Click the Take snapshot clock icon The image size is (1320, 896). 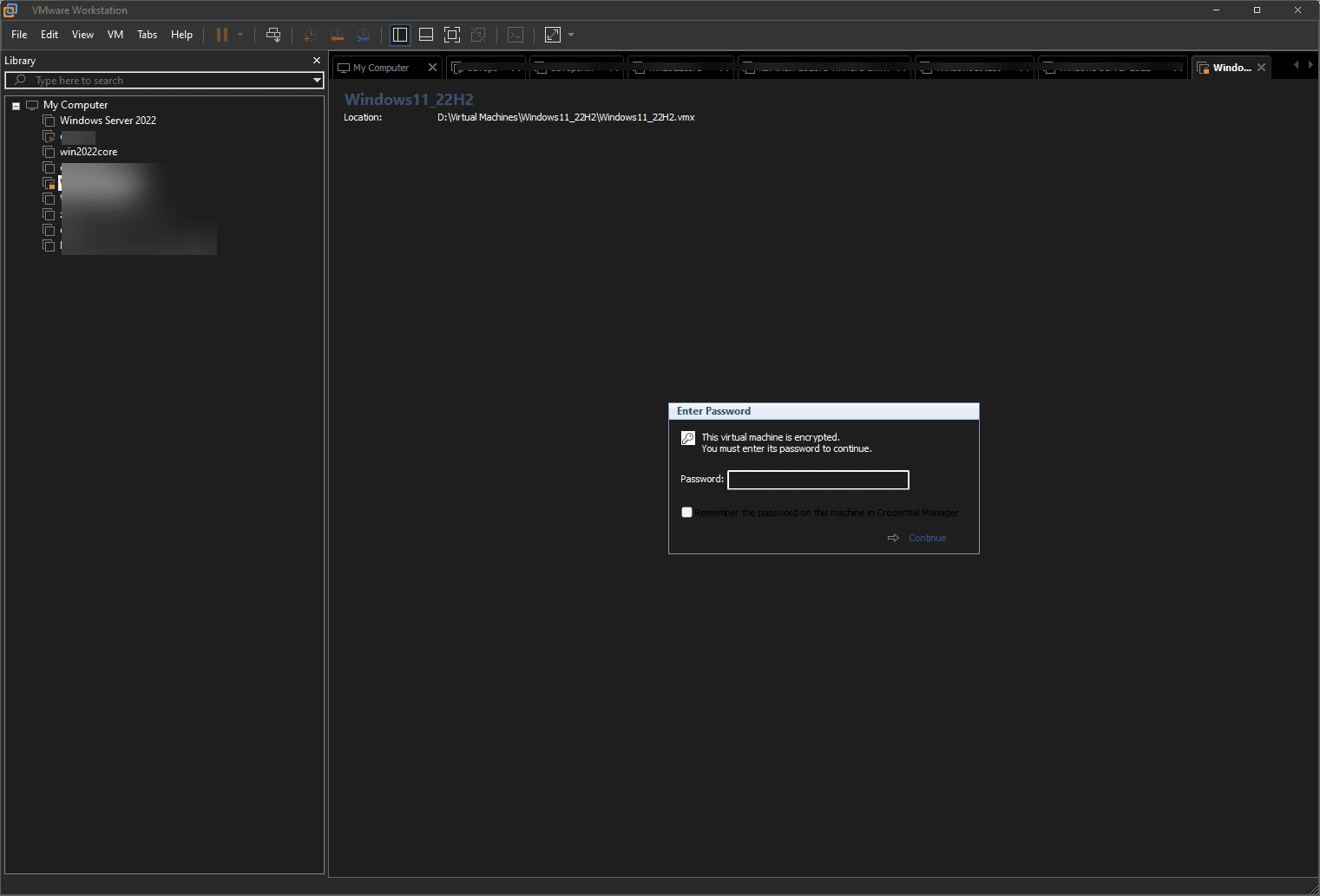point(310,35)
